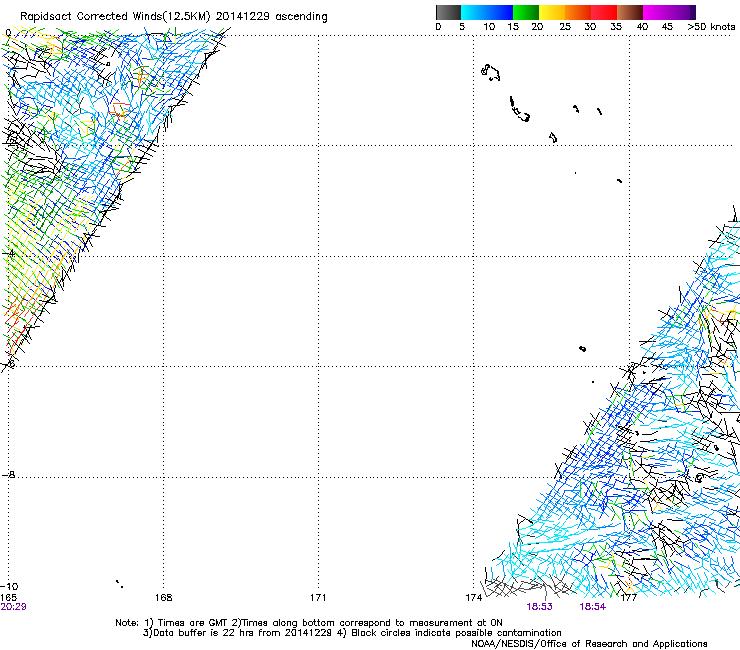This screenshot has height=650, width=740.
Task: Click the gray 0–5 knots legend swatch
Action: tap(448, 12)
